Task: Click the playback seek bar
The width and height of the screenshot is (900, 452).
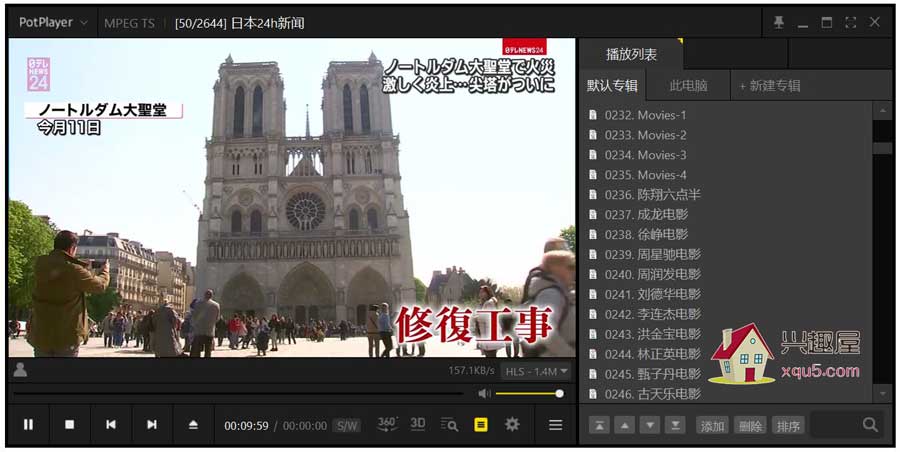Action: tap(238, 394)
